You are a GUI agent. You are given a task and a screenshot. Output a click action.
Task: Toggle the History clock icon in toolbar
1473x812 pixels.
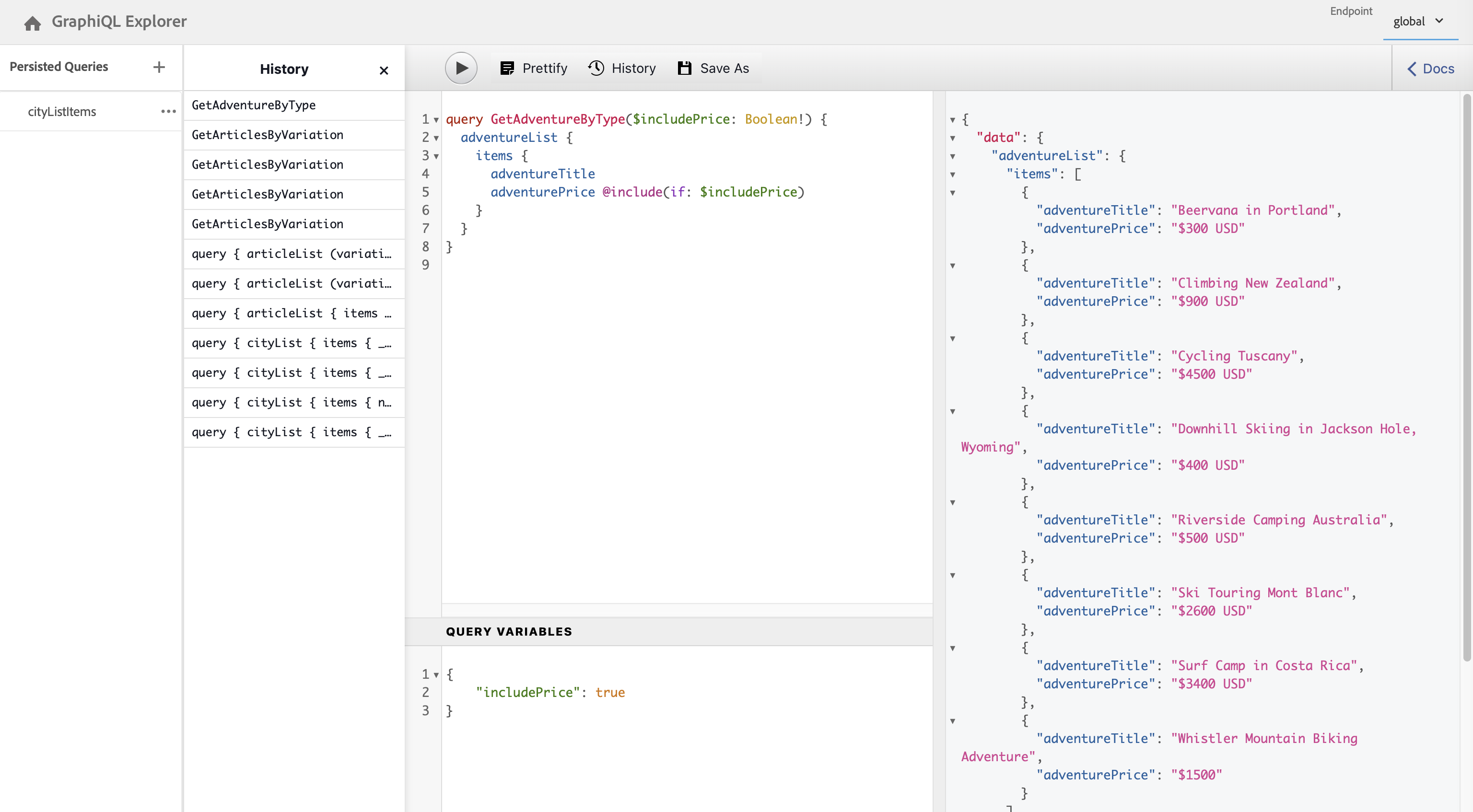[x=596, y=68]
